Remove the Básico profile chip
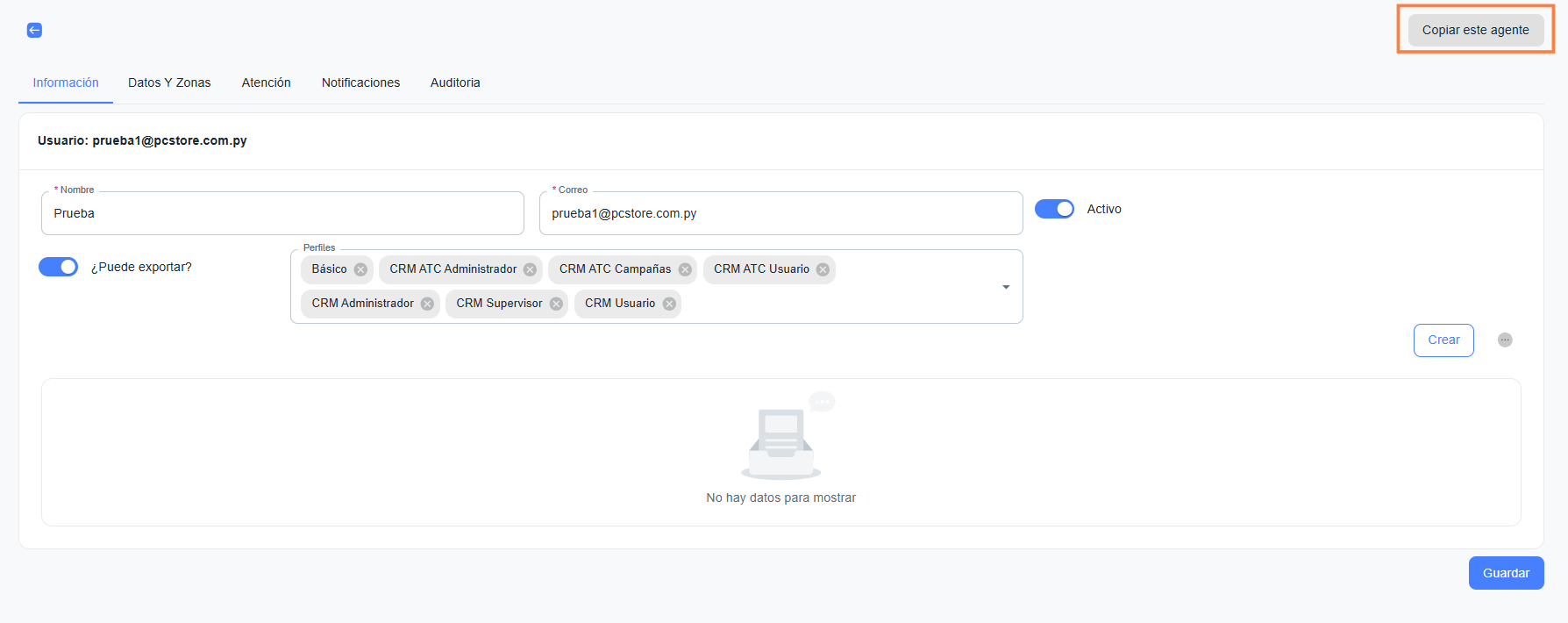 [360, 269]
